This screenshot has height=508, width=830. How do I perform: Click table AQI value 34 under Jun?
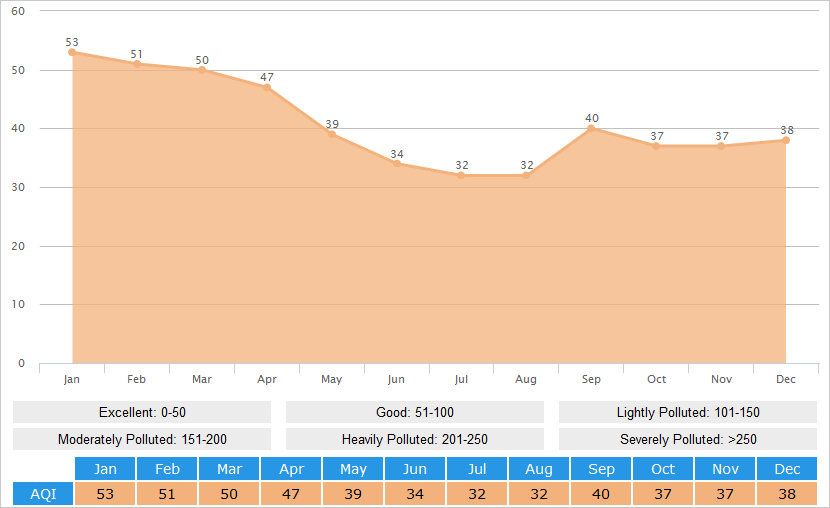click(415, 494)
